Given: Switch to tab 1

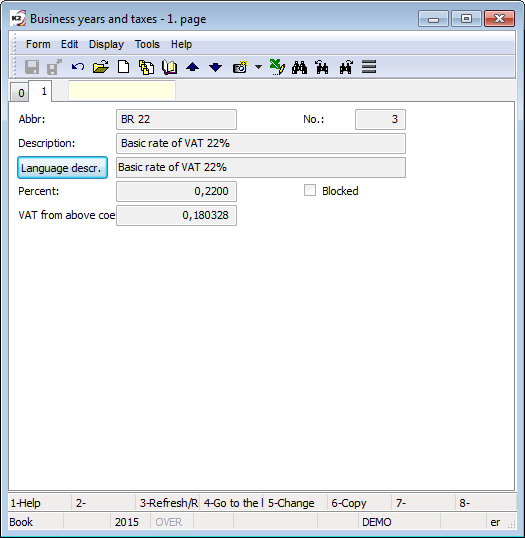Looking at the screenshot, I should click(x=41, y=91).
